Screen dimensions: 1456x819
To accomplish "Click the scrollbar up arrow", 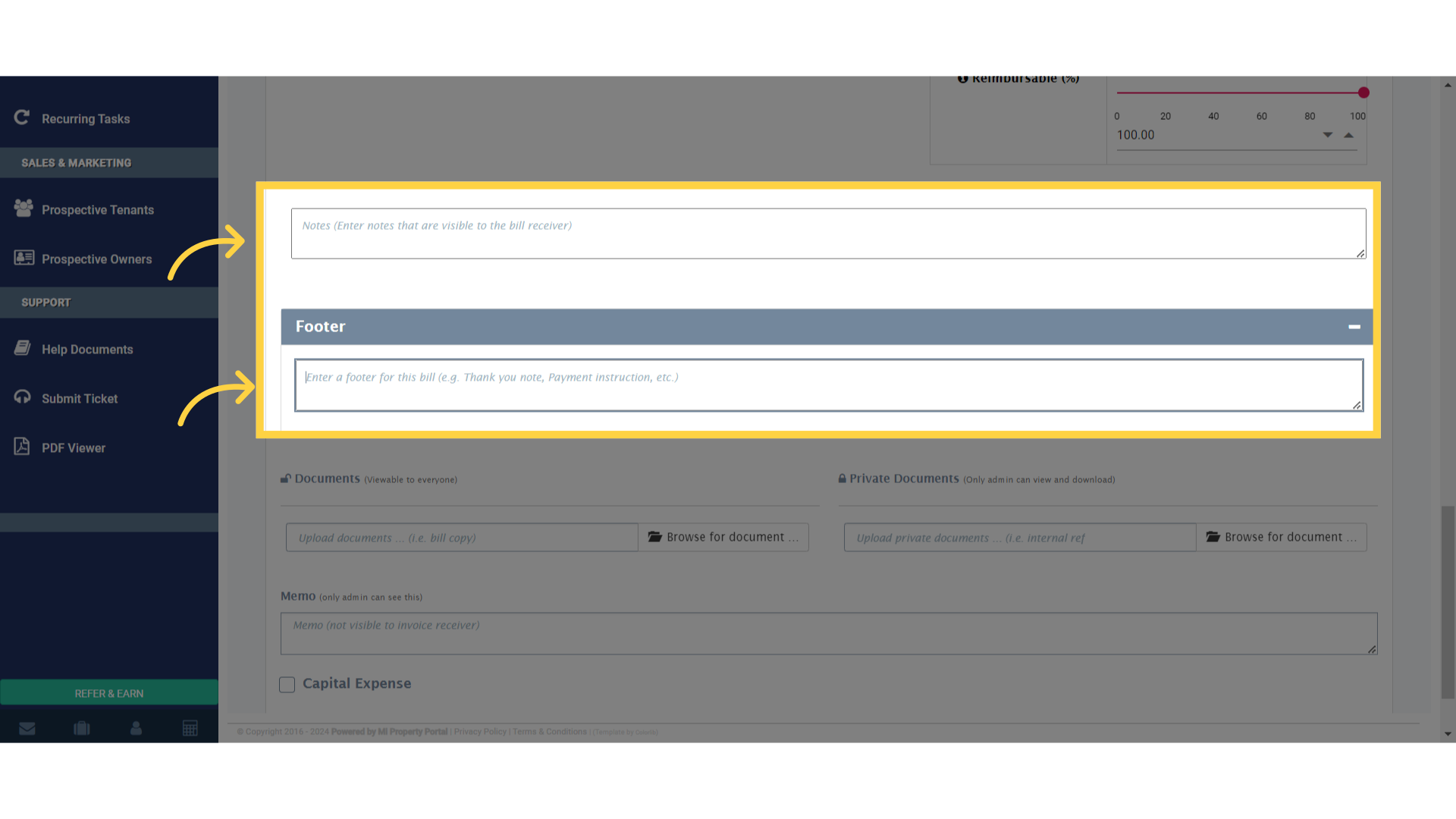I will click(x=1448, y=85).
